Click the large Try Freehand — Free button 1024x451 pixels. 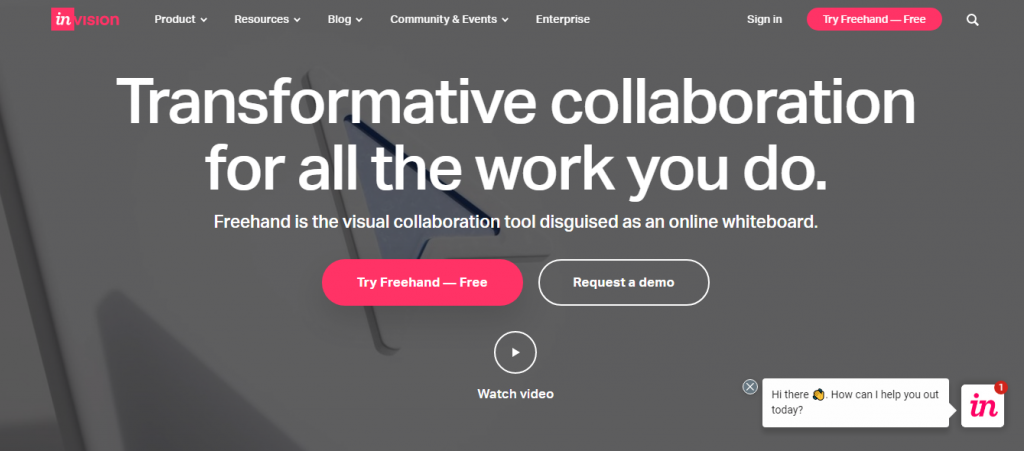[422, 283]
